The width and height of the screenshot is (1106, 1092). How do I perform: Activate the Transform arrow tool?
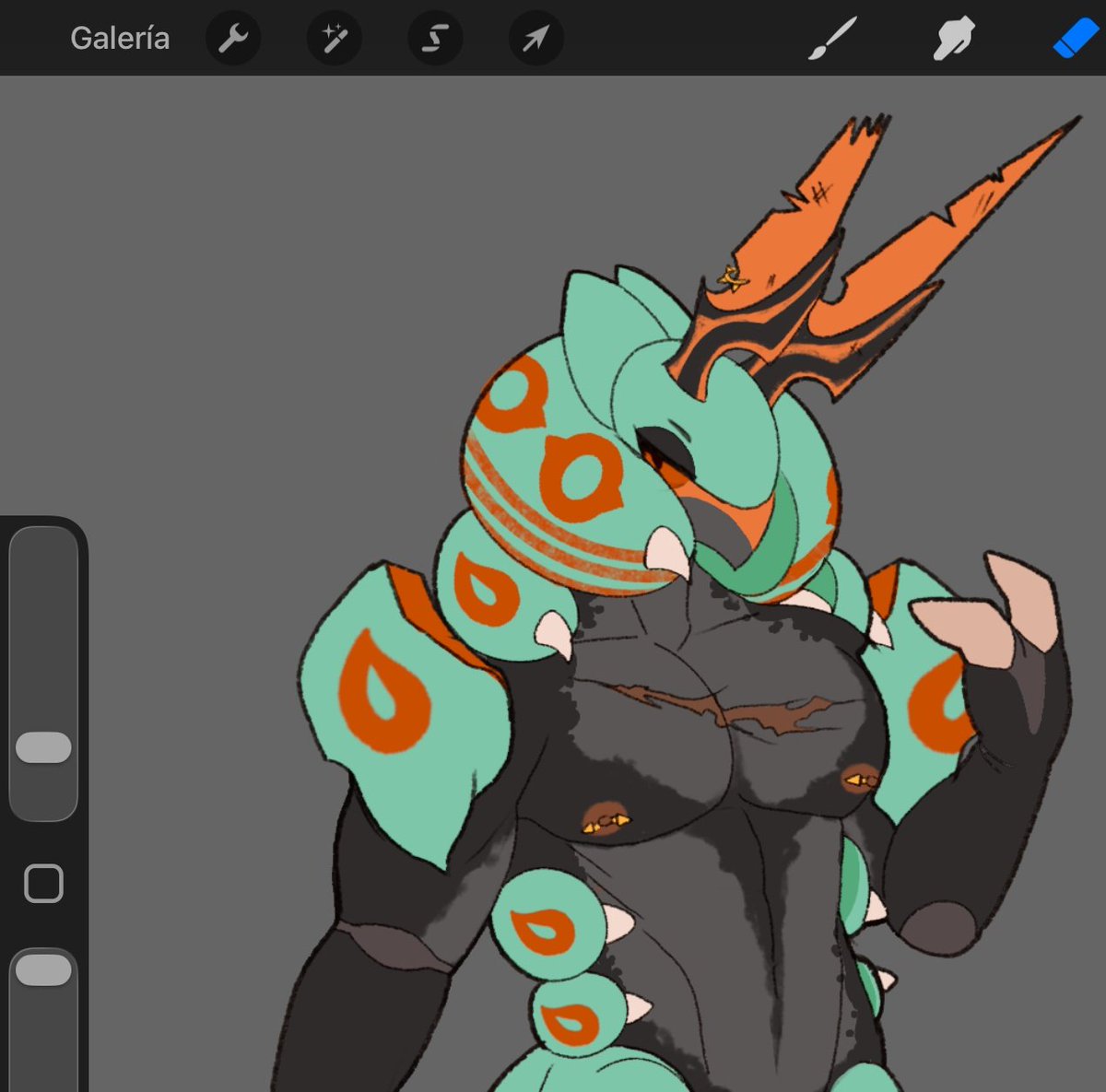tap(535, 38)
